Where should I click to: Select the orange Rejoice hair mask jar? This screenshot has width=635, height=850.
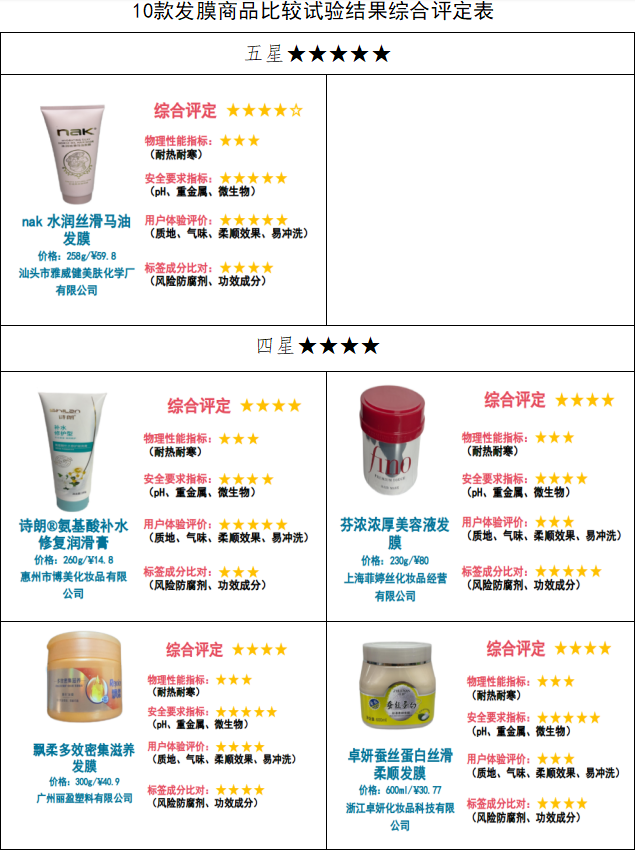click(85, 677)
